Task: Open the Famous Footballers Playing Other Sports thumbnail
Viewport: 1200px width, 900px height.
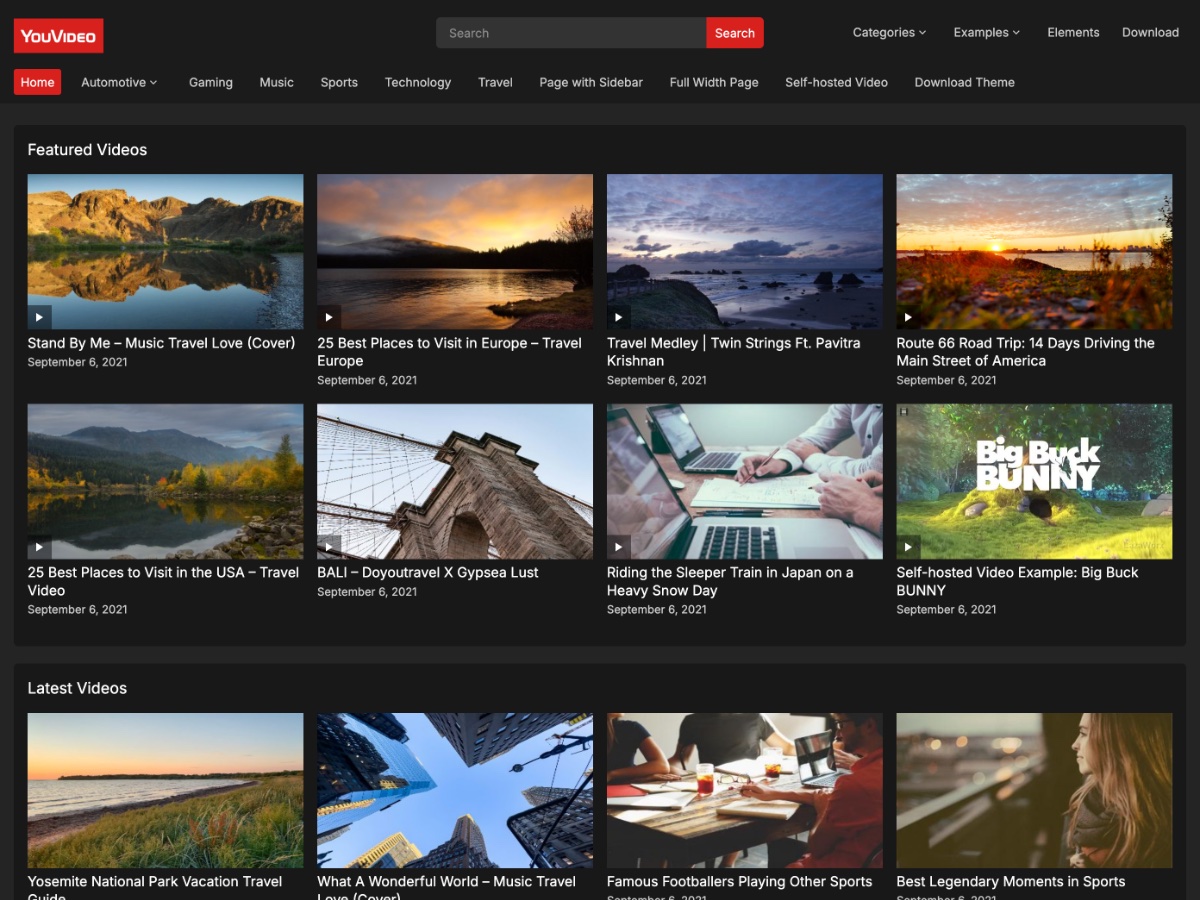Action: click(744, 789)
